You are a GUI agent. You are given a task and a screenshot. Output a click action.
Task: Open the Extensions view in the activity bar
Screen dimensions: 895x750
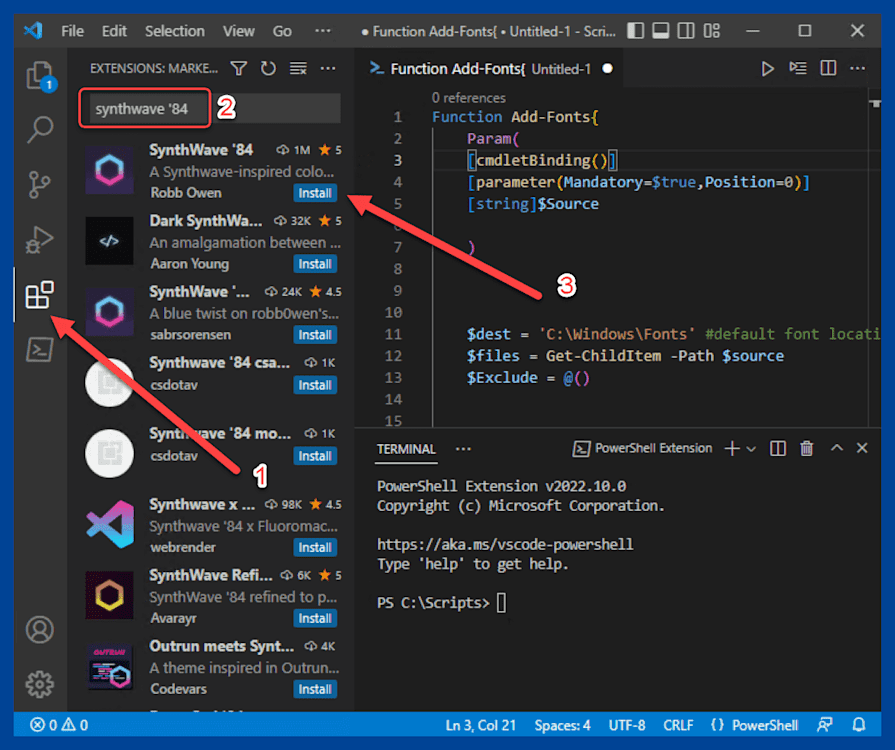[40, 296]
